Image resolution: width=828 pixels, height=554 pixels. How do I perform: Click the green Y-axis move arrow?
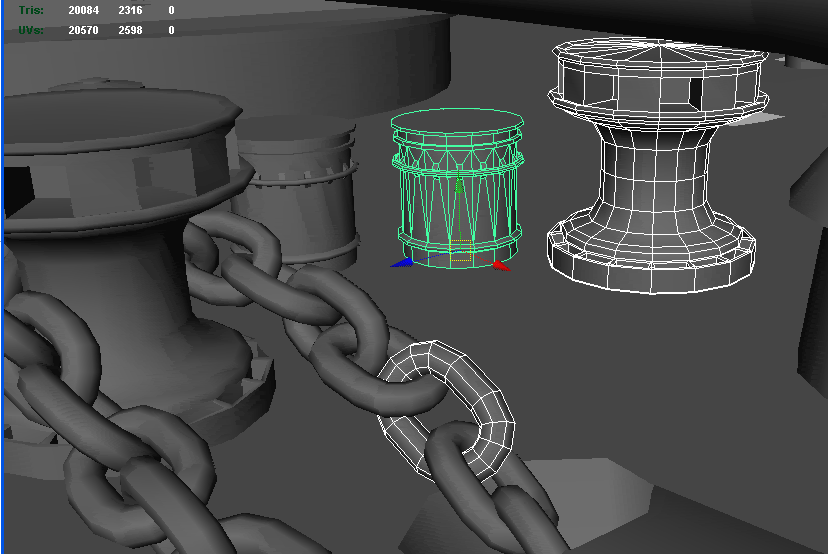459,186
